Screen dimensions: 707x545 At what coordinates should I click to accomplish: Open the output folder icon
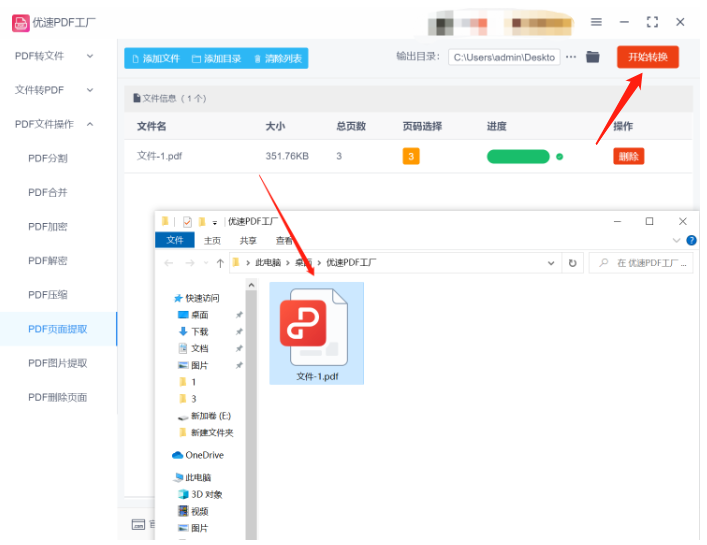tap(592, 57)
